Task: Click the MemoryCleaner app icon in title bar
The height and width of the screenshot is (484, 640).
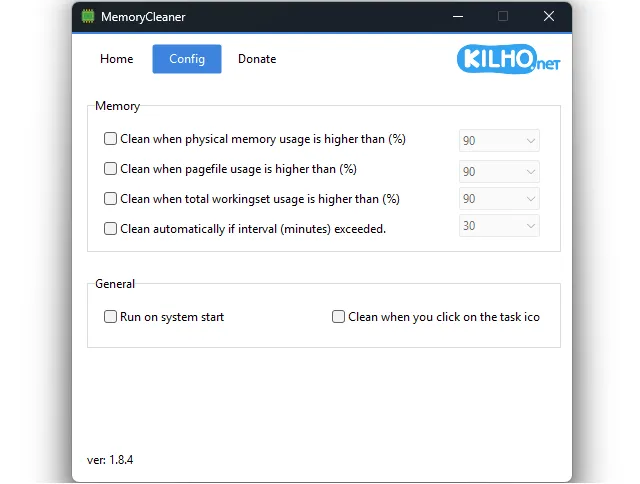Action: 88,17
